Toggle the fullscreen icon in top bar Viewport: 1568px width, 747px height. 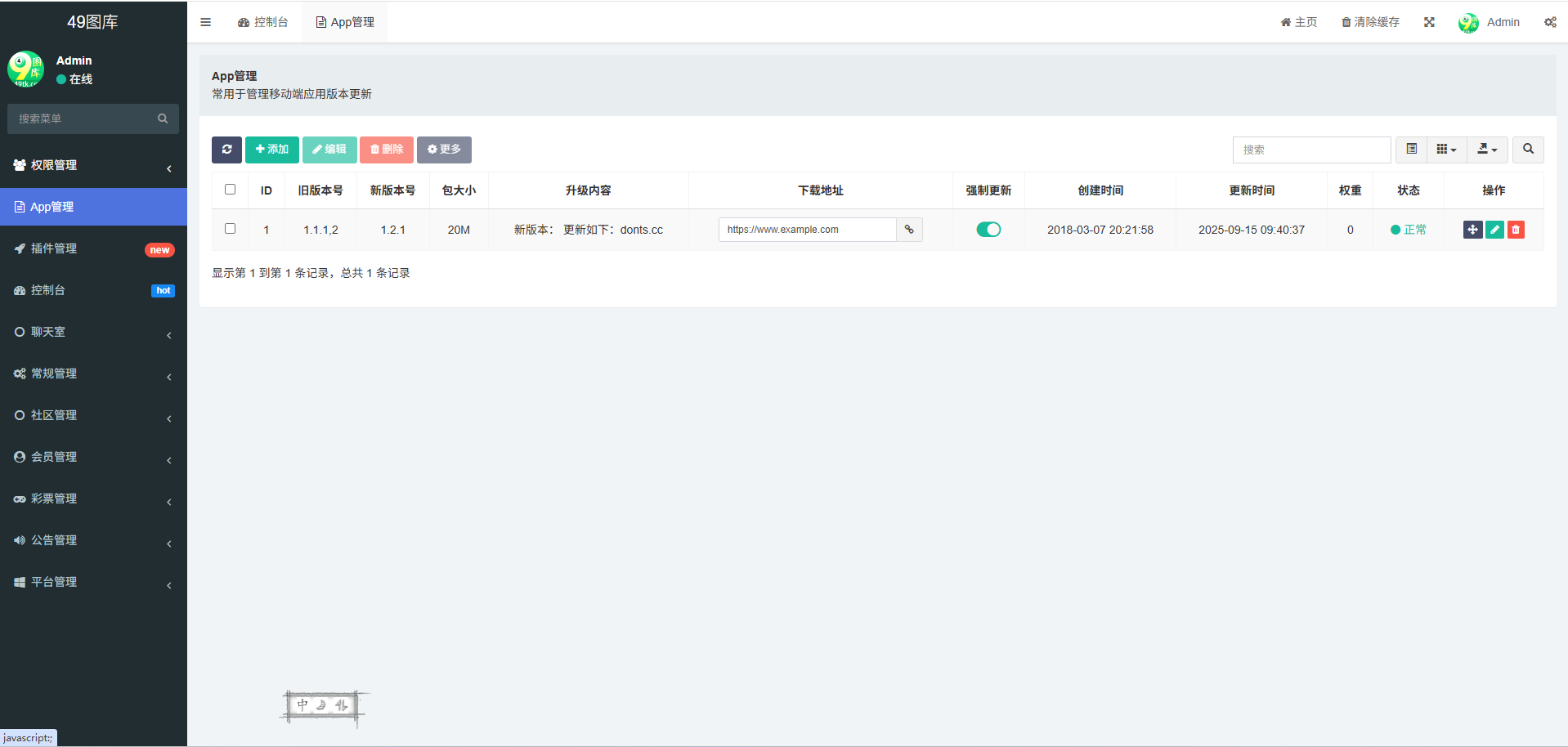point(1429,22)
